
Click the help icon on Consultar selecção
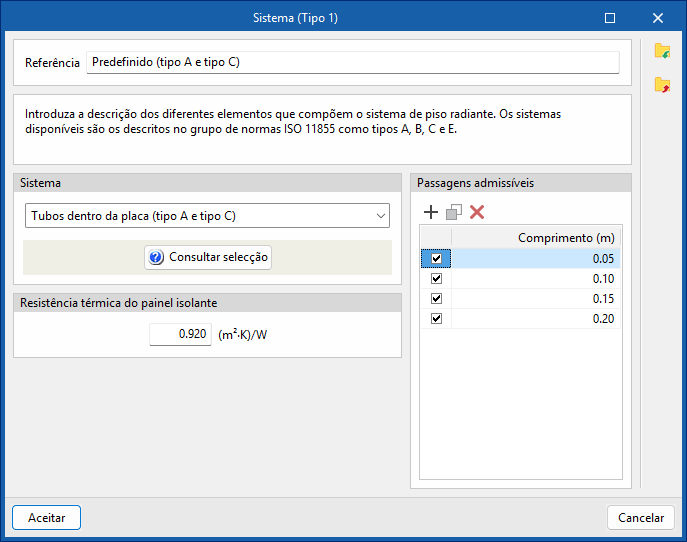(x=156, y=257)
